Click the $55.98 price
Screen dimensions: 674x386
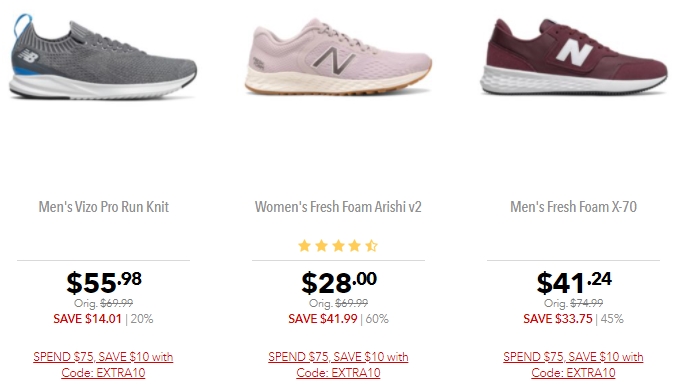pos(104,282)
